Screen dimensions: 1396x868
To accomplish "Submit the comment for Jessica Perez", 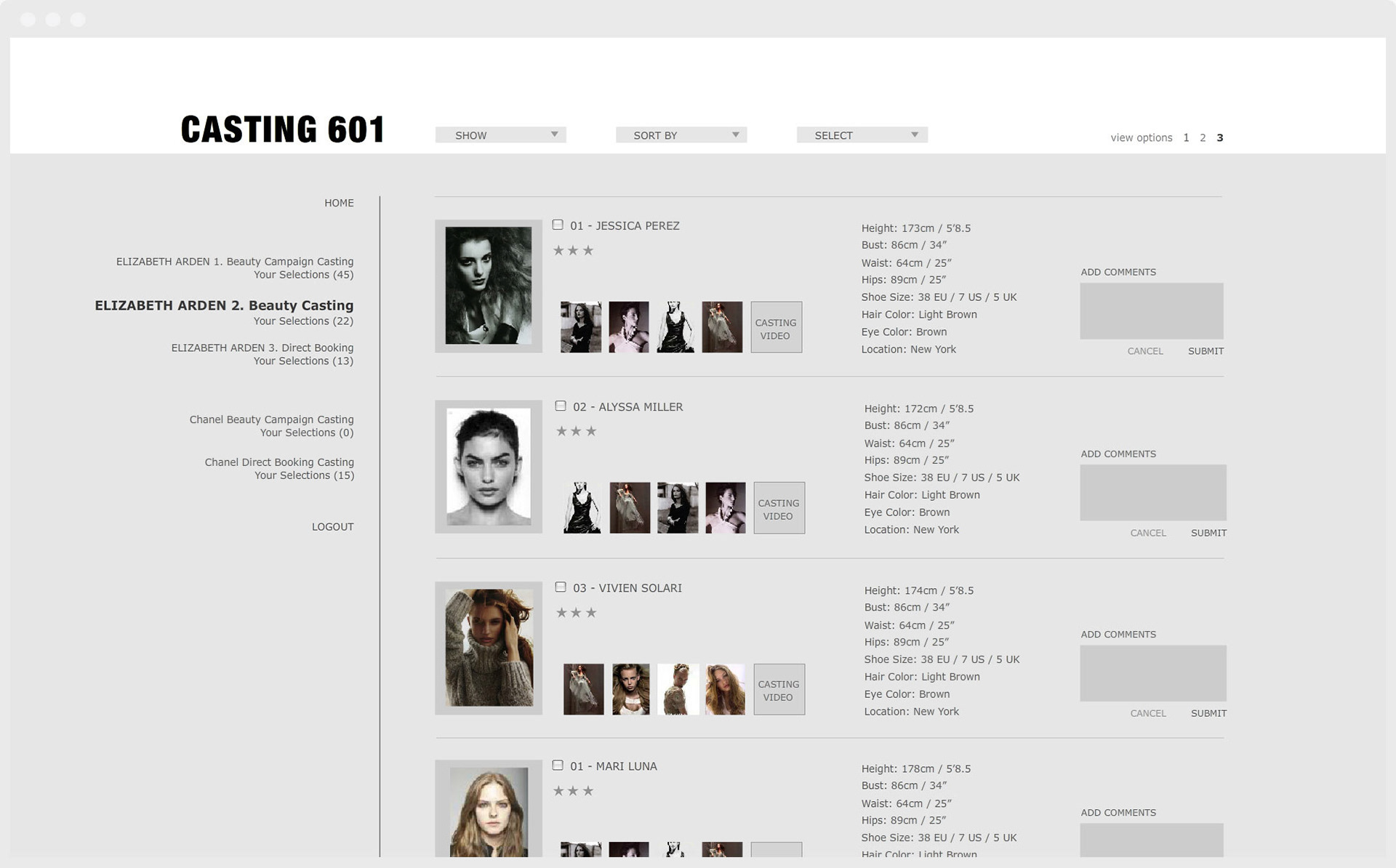I will tap(1206, 351).
